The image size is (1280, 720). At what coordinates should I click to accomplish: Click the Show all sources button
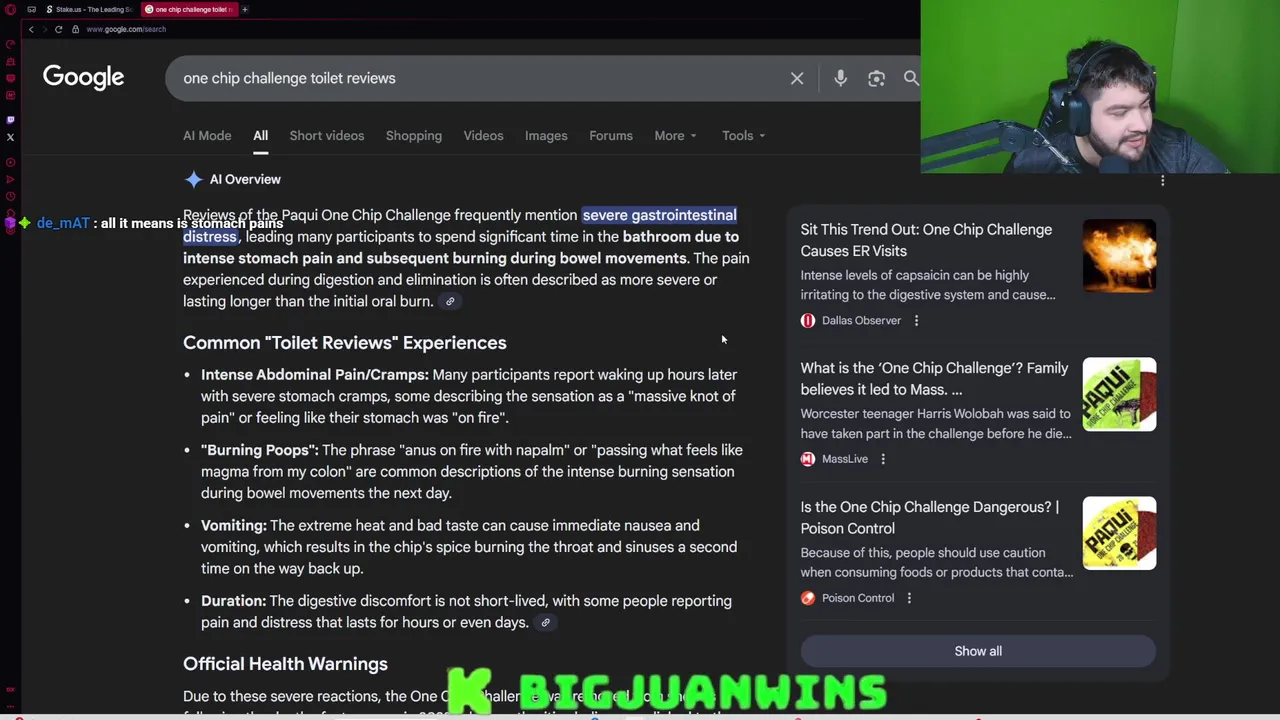click(978, 651)
